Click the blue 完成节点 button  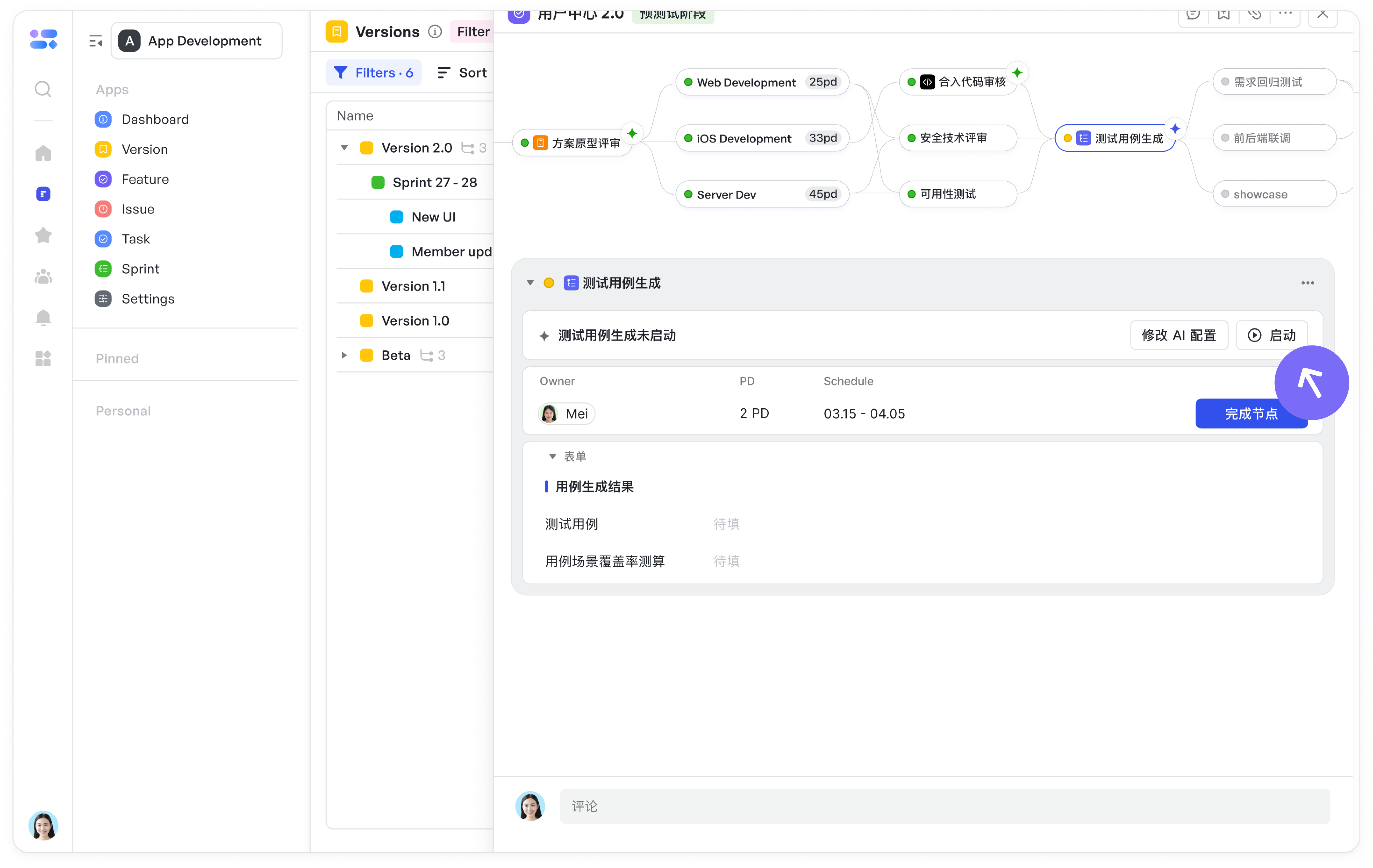(1251, 414)
